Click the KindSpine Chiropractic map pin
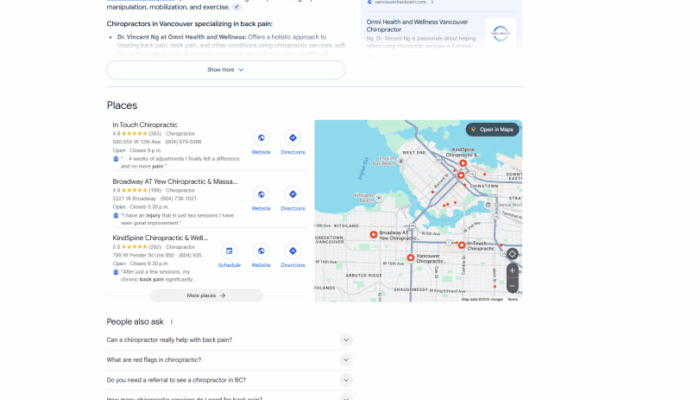This screenshot has height=400, width=700. pyautogui.click(x=463, y=163)
